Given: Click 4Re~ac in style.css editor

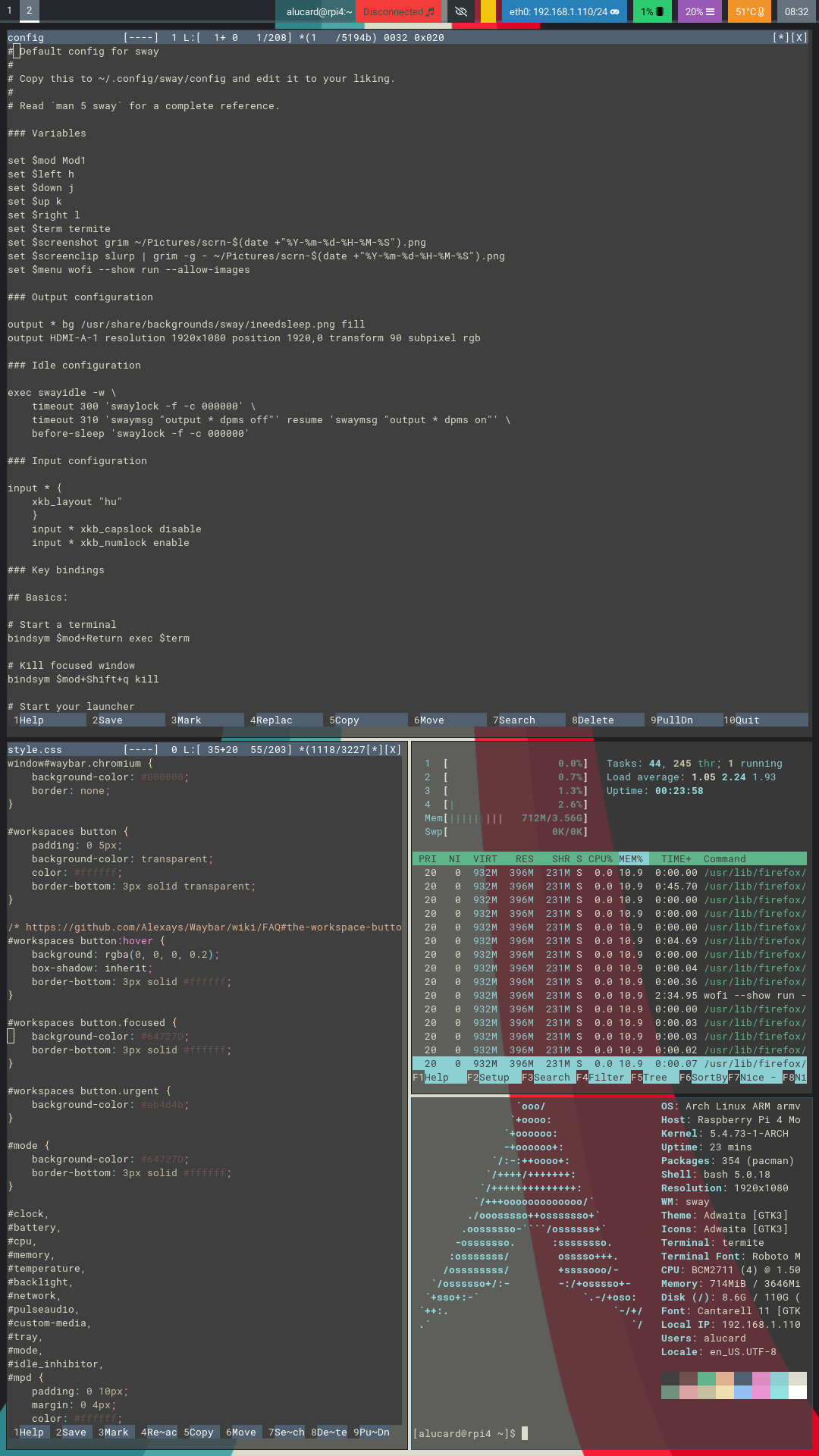Looking at the screenshot, I should pyautogui.click(x=156, y=1432).
